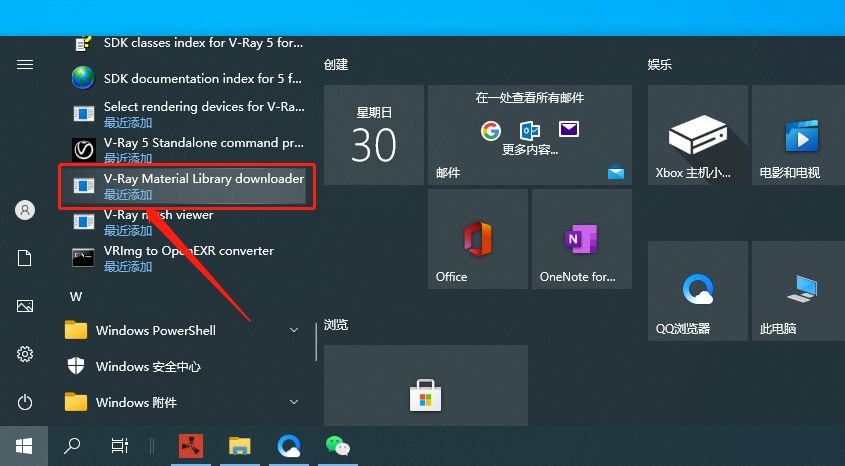
Task: Open the Xbox 主机小... tile
Action: coord(698,135)
